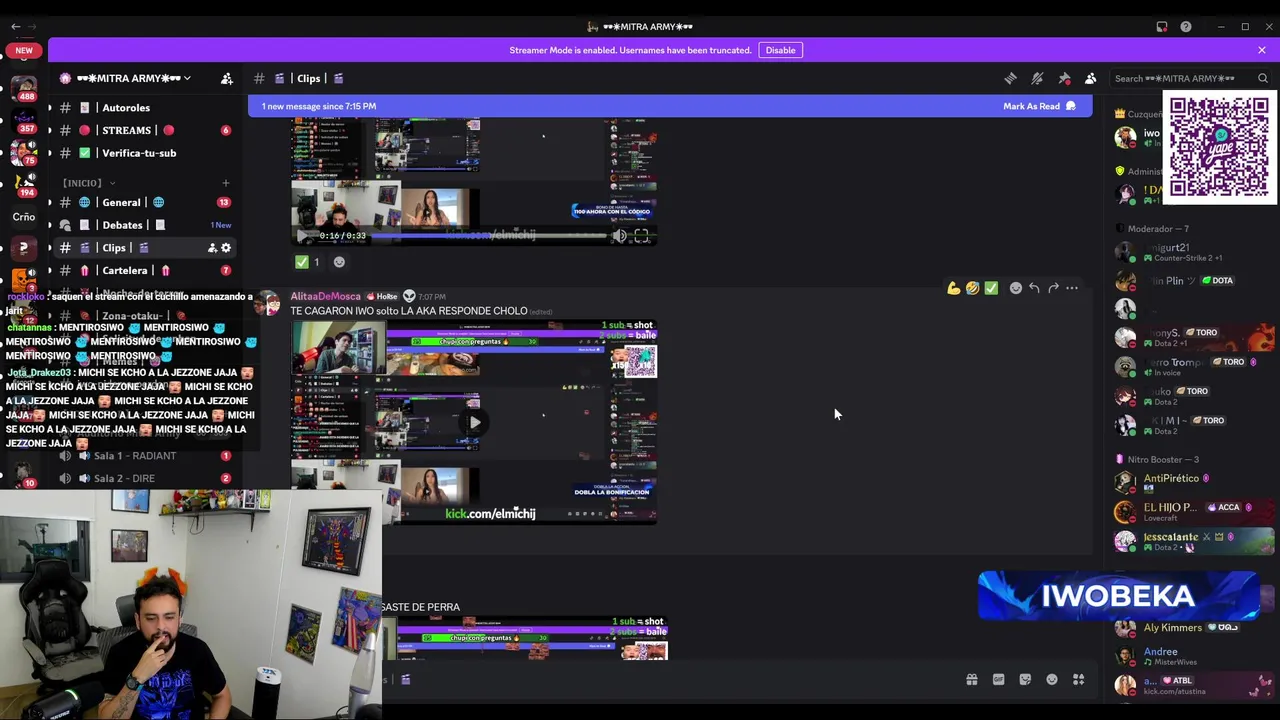Disable Streamer Mode via Disable button
Screen dimensions: 1280x720
[x=781, y=50]
